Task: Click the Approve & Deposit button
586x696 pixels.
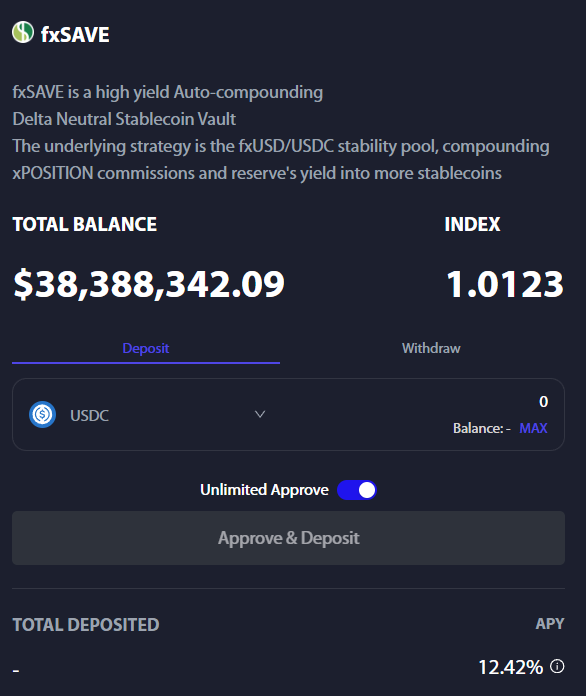Action: 289,538
